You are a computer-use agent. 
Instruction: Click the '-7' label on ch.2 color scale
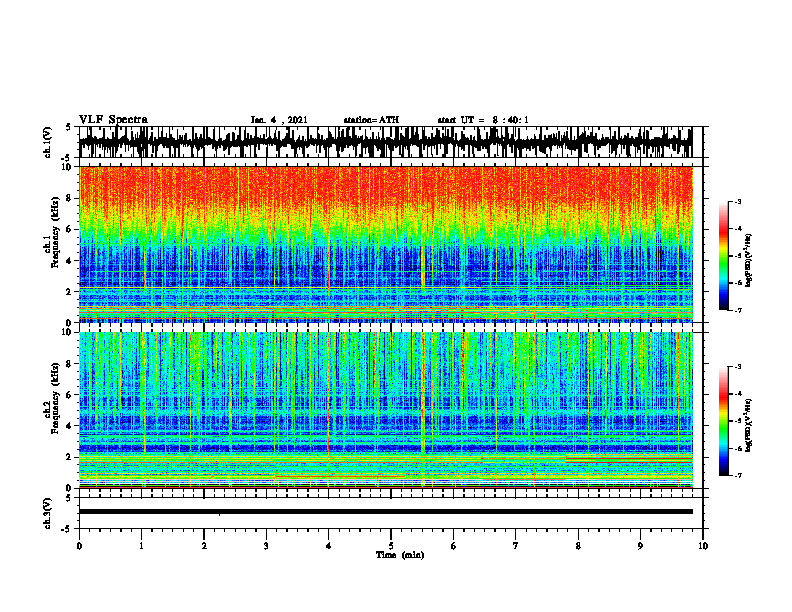click(x=737, y=475)
